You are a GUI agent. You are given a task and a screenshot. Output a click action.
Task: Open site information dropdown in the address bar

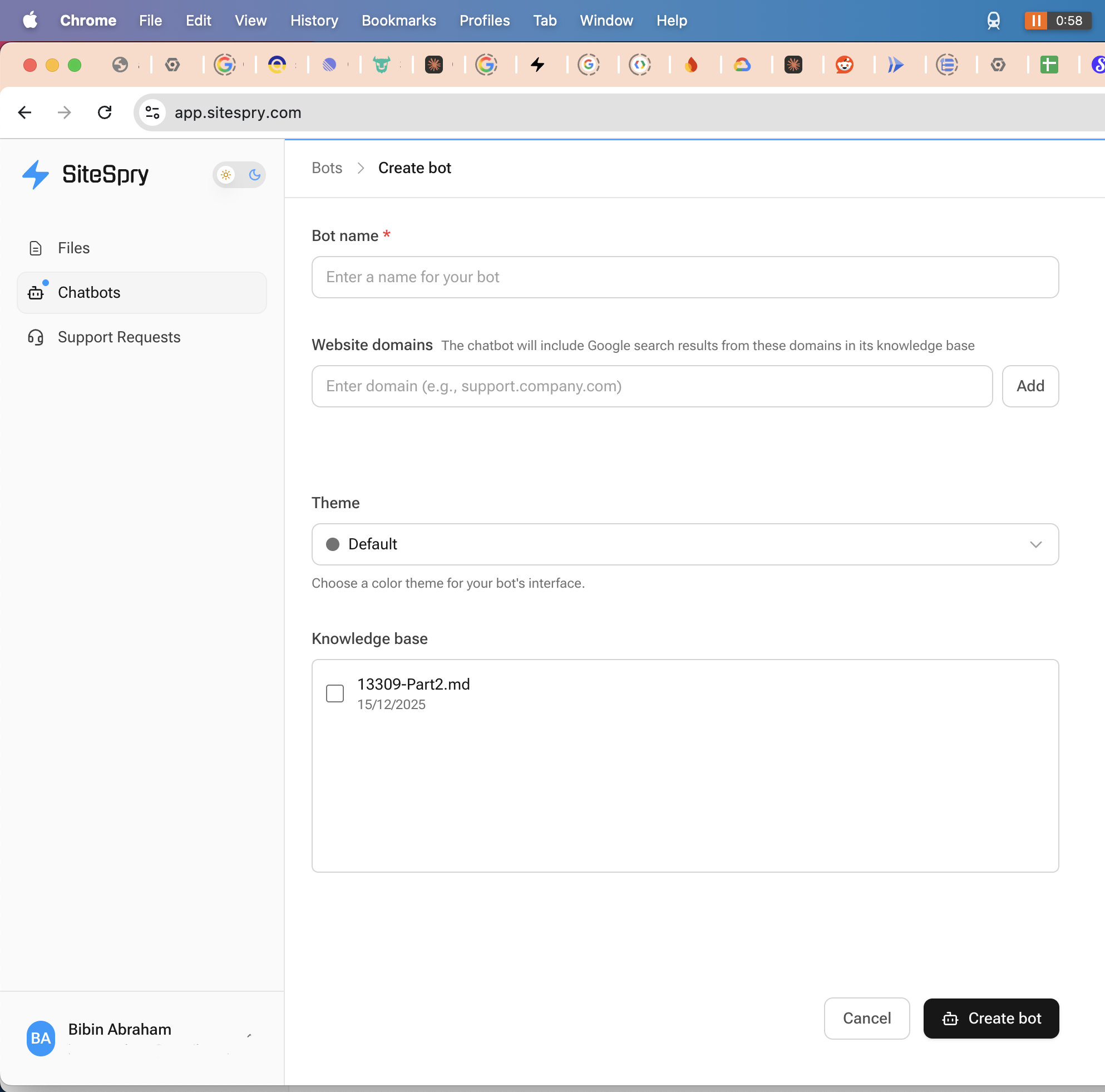point(152,112)
